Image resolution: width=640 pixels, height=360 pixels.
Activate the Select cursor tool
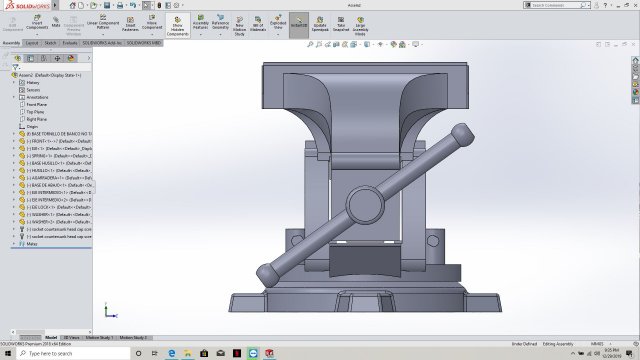pyautogui.click(x=146, y=5)
